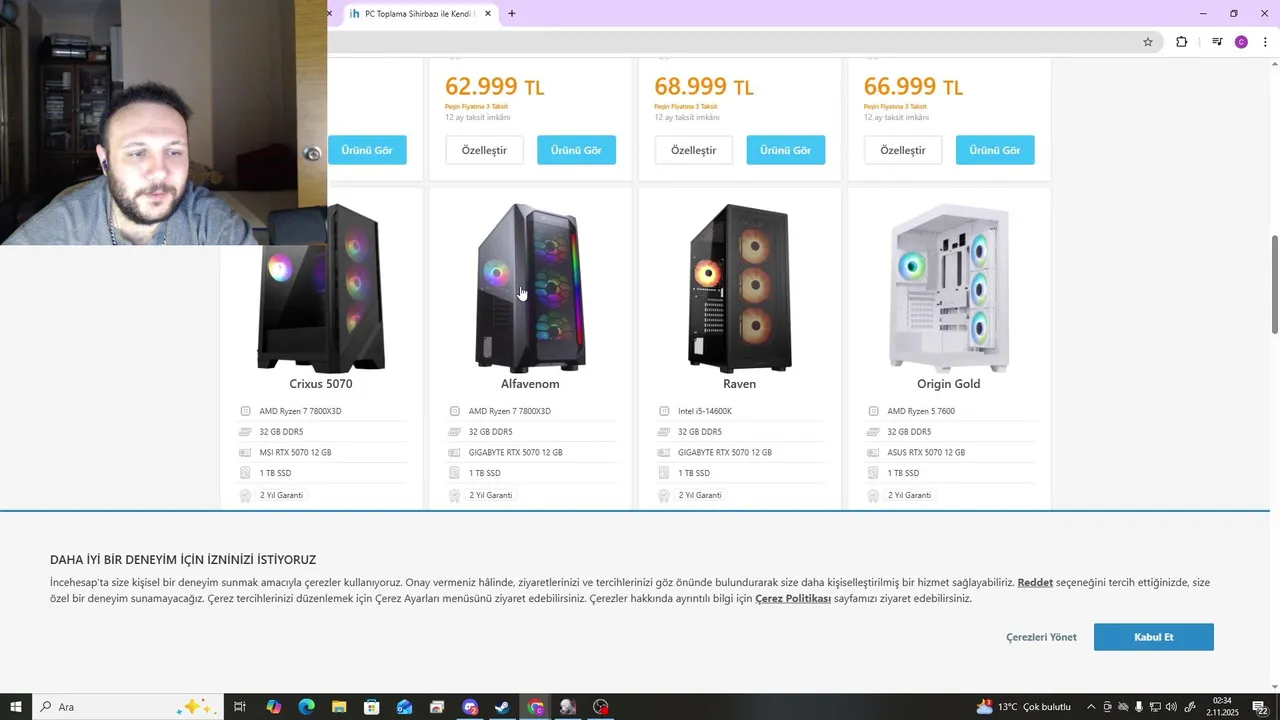Open the volume control in system tray
The width and height of the screenshot is (1280, 720).
point(1171,707)
